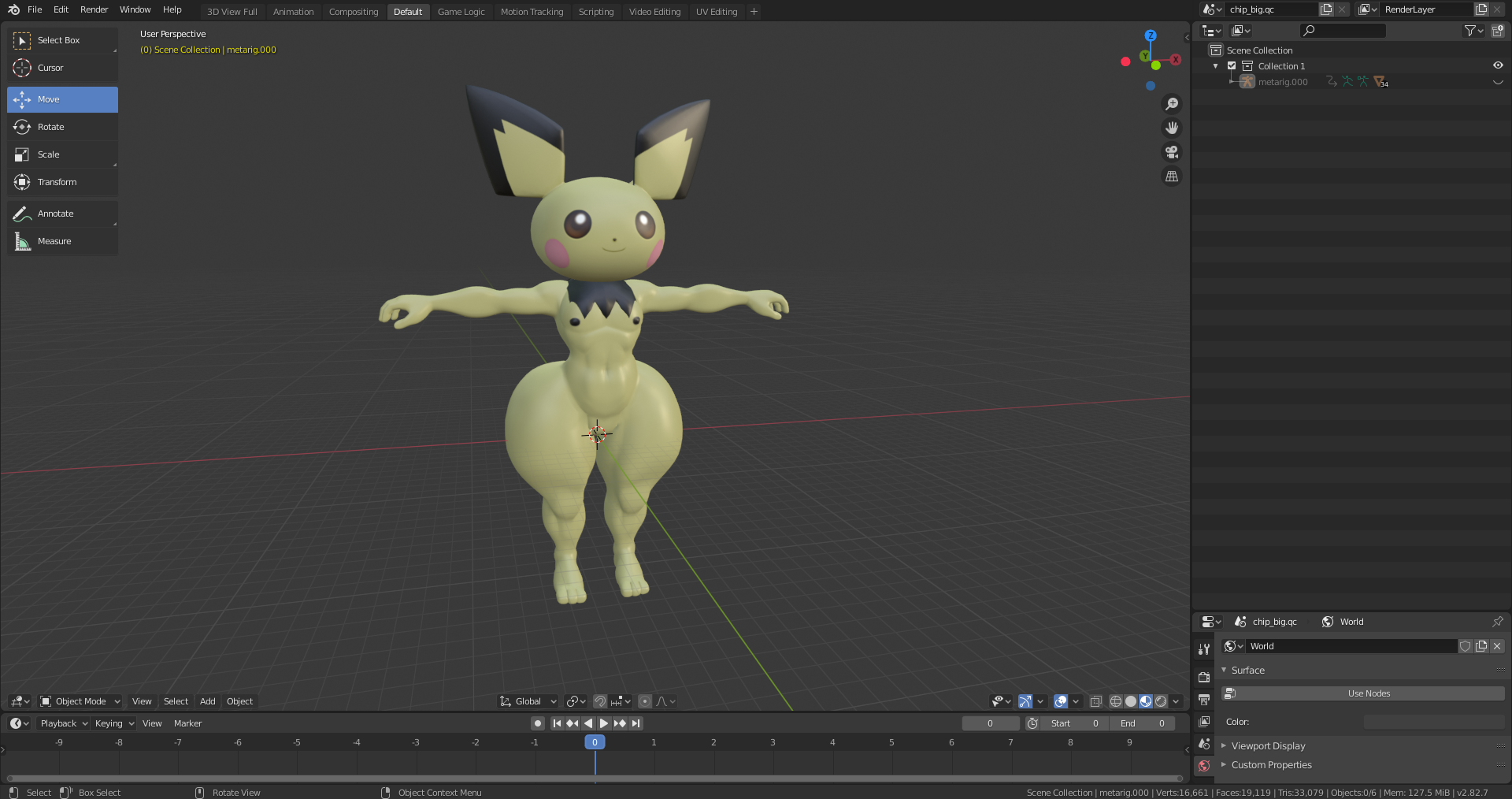Toggle X-ray mode
The height and width of the screenshot is (799, 1512).
coord(1095,701)
